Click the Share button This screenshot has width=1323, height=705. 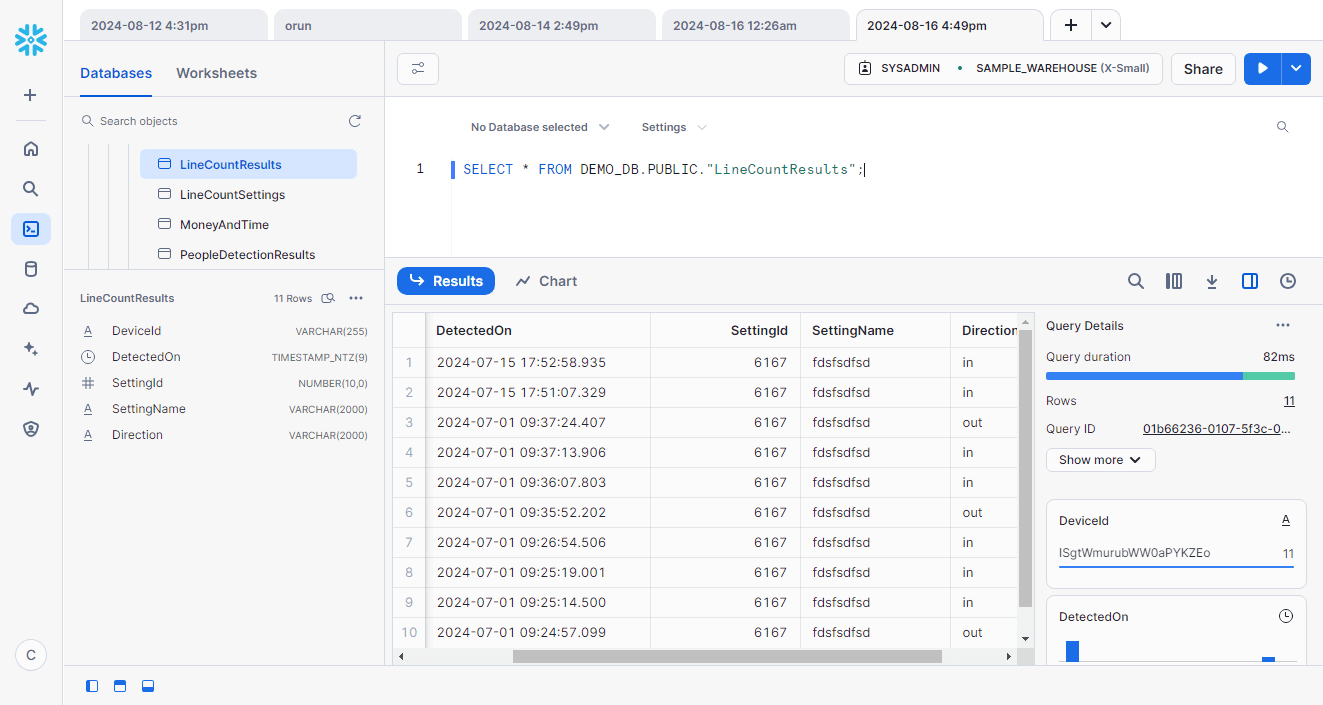pos(1202,69)
